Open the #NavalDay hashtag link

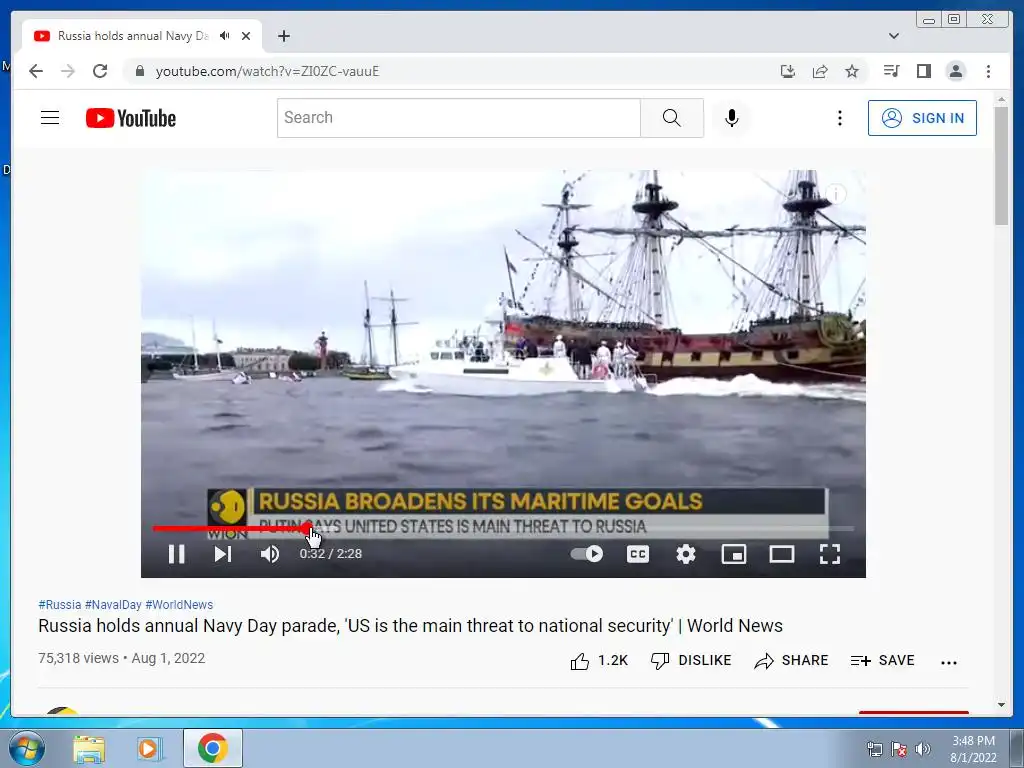point(113,605)
